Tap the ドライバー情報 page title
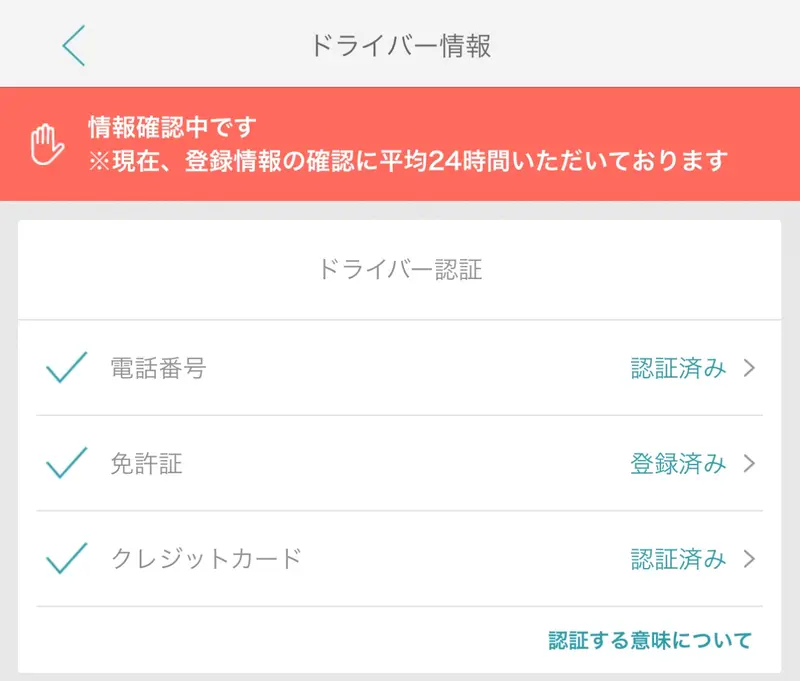The height and width of the screenshot is (681, 800). pos(401,45)
